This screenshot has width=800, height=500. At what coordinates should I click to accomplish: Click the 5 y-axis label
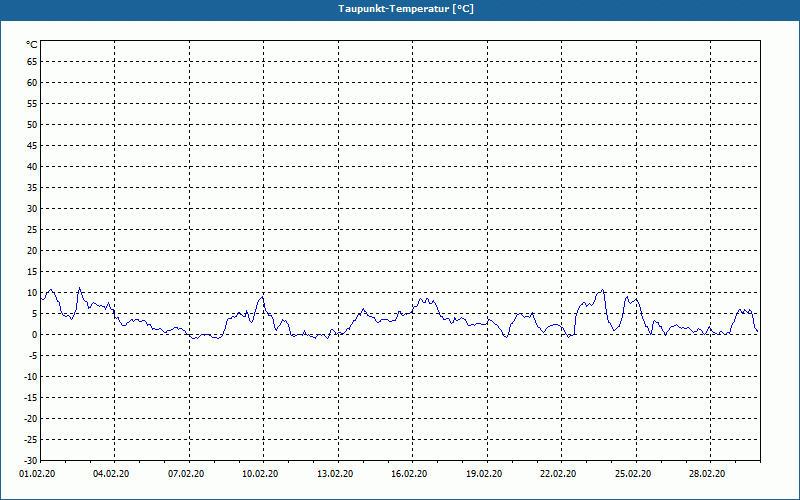(x=35, y=314)
